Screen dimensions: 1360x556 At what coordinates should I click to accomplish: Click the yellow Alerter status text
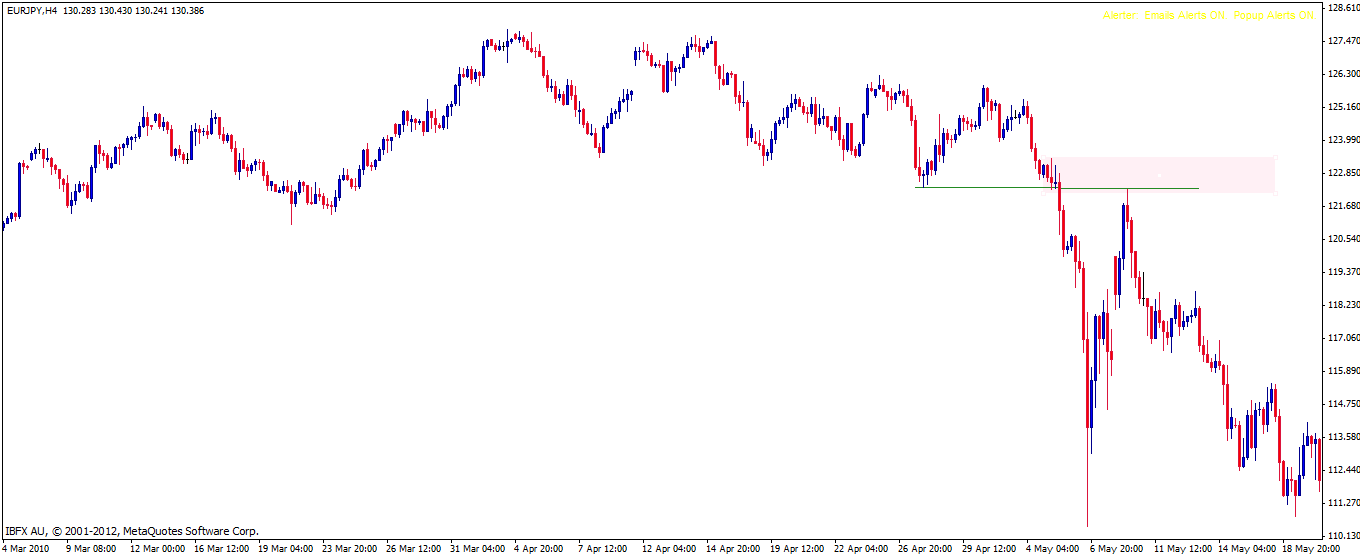pyautogui.click(x=1208, y=16)
